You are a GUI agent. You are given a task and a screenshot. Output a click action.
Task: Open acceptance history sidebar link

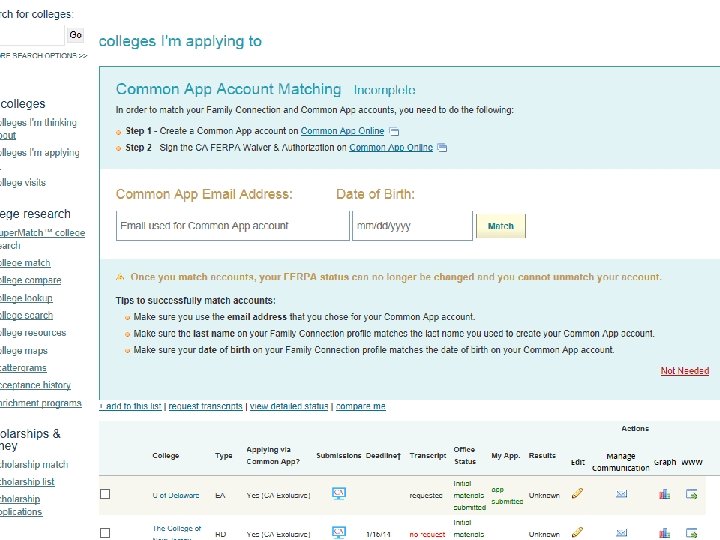point(35,385)
